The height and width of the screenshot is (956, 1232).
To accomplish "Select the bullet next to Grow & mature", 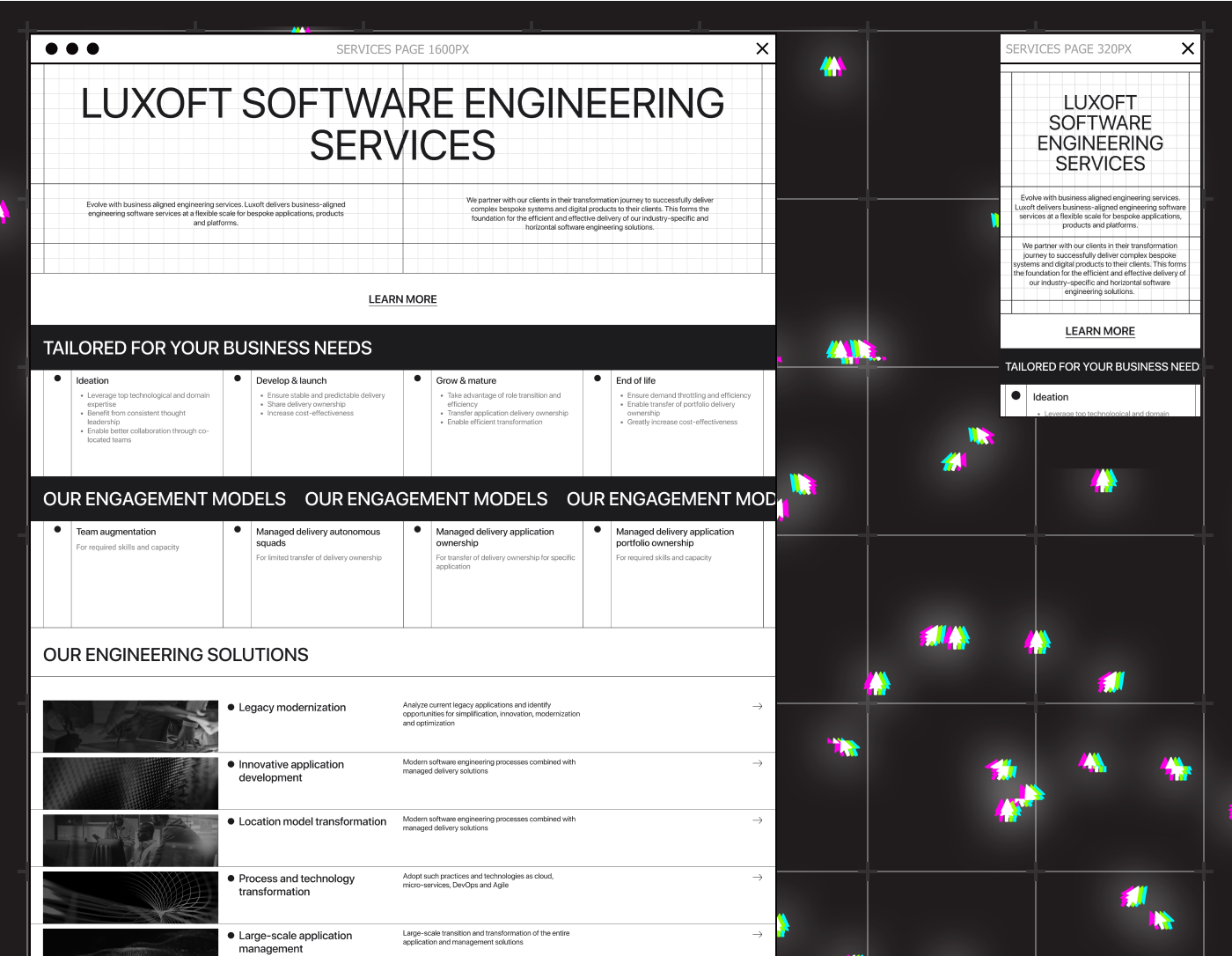I will (417, 378).
